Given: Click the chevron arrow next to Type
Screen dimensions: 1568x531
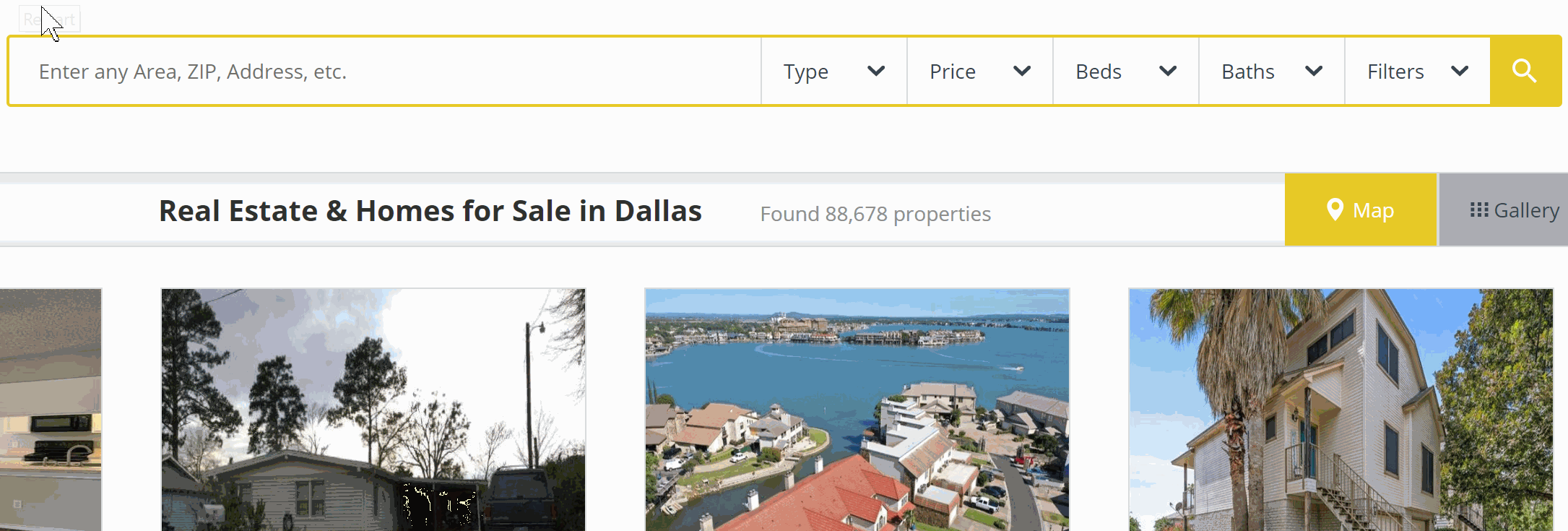Looking at the screenshot, I should pos(876,71).
